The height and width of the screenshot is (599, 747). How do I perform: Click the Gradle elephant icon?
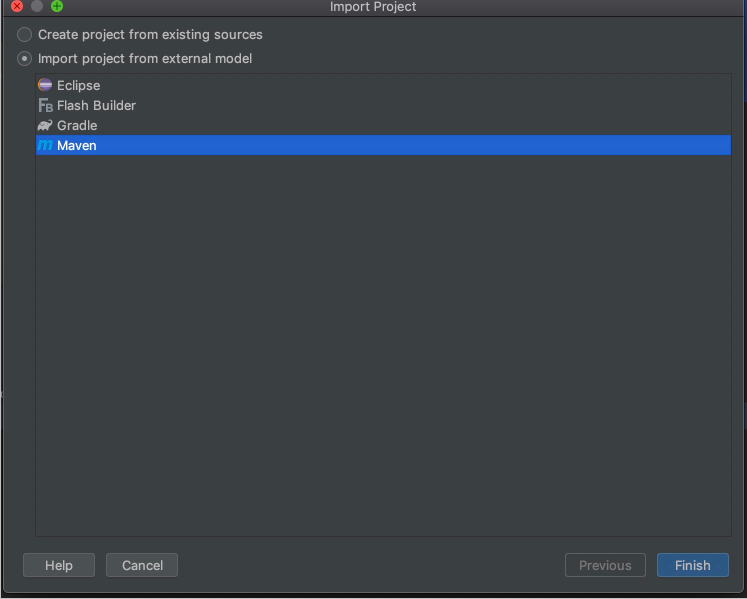(45, 125)
